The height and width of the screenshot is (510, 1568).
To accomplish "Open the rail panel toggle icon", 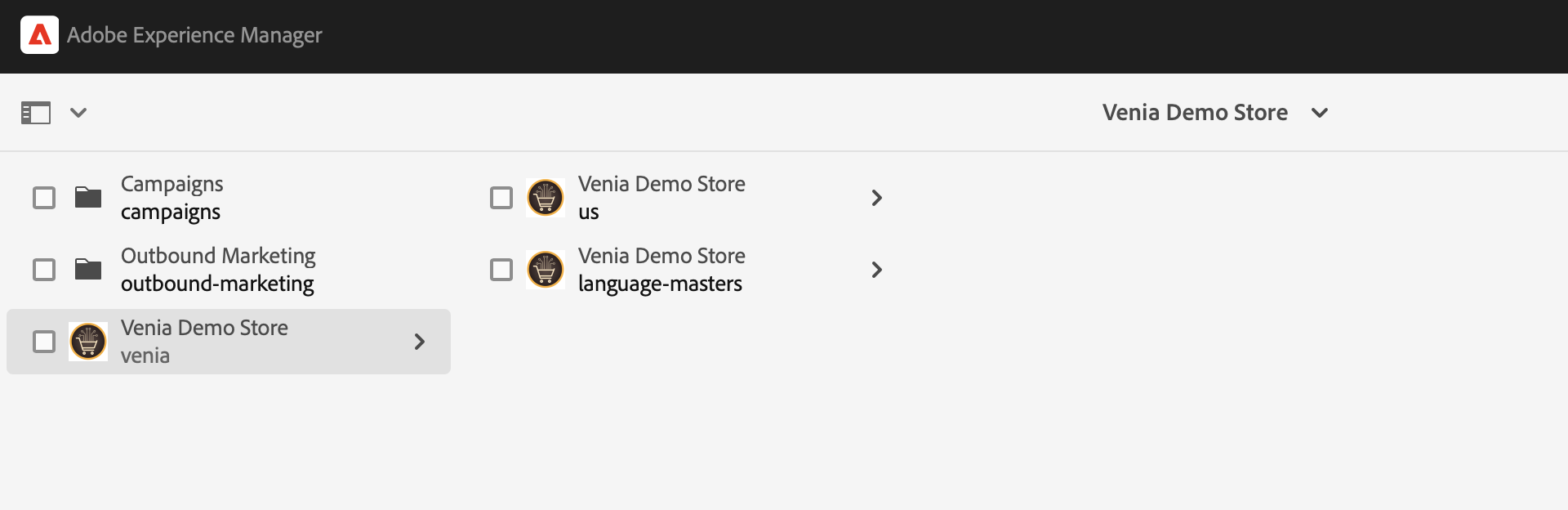I will point(36,113).
